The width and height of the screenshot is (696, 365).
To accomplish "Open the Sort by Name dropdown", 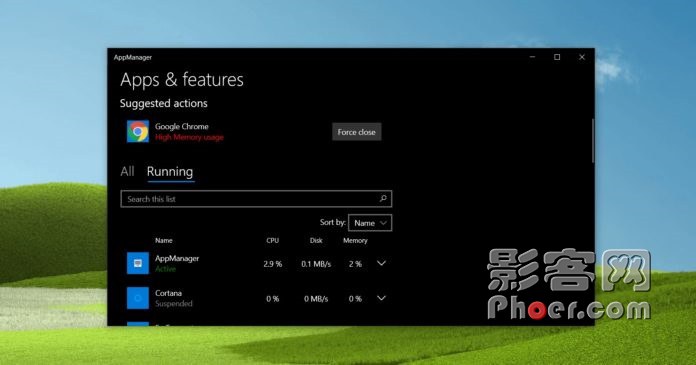I will point(370,223).
